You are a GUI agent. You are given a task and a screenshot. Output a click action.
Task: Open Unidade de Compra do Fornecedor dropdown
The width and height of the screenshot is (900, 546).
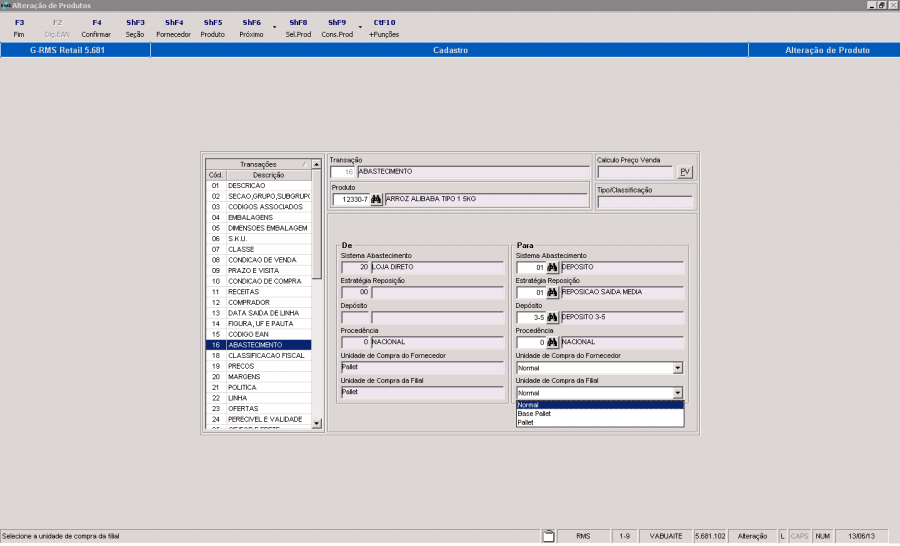678,368
